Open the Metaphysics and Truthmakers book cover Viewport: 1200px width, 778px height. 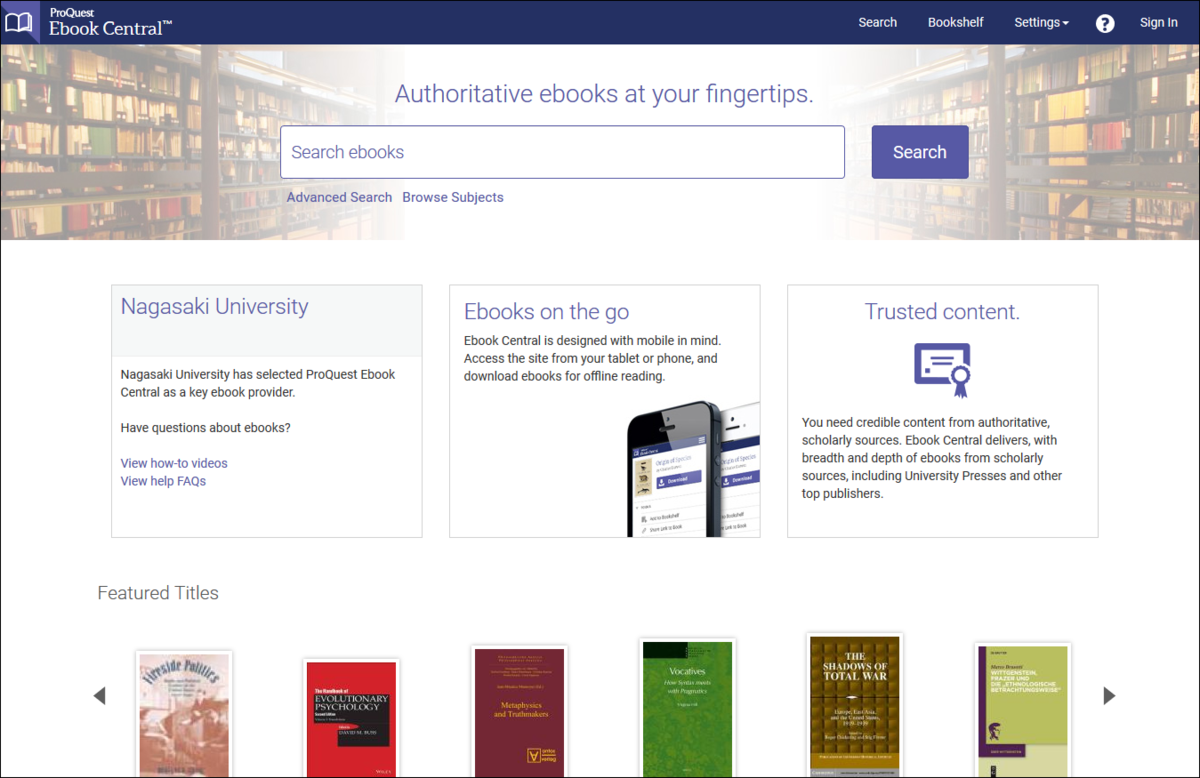click(519, 712)
